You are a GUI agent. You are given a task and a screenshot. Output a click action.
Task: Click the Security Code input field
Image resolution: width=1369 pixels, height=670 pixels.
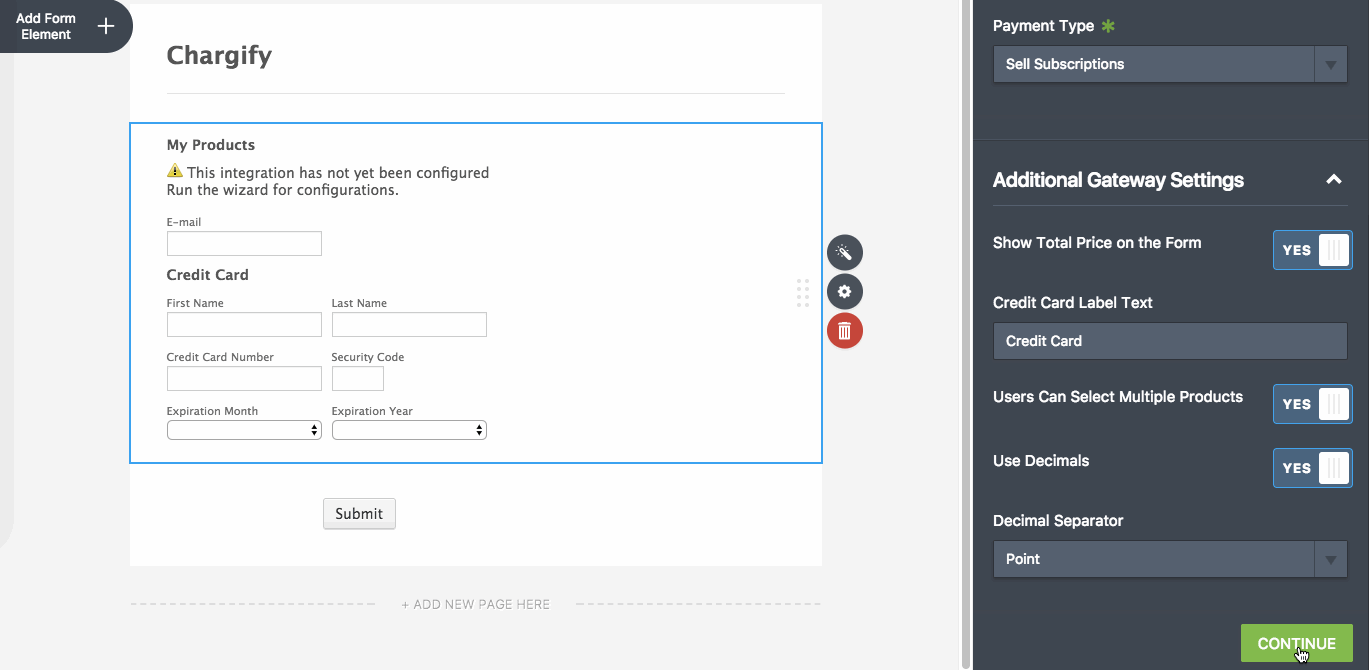[358, 378]
